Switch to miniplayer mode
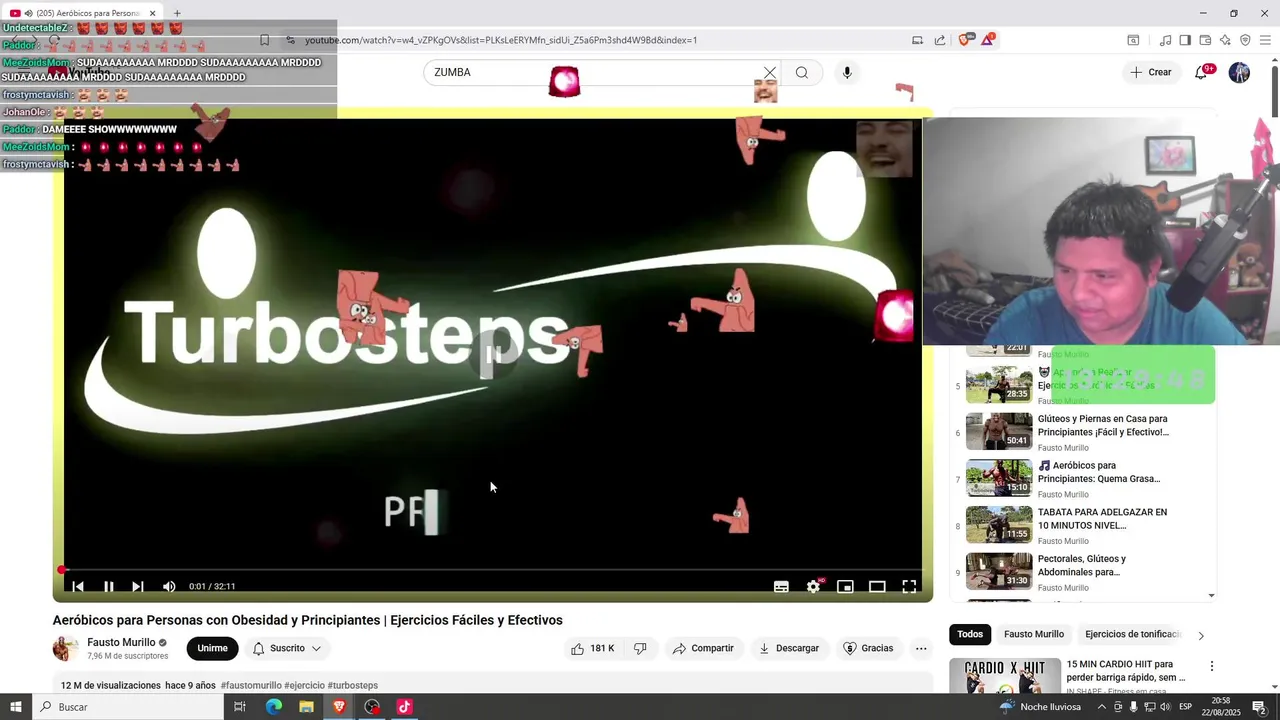Screen dimensions: 1280x720 (x=845, y=587)
